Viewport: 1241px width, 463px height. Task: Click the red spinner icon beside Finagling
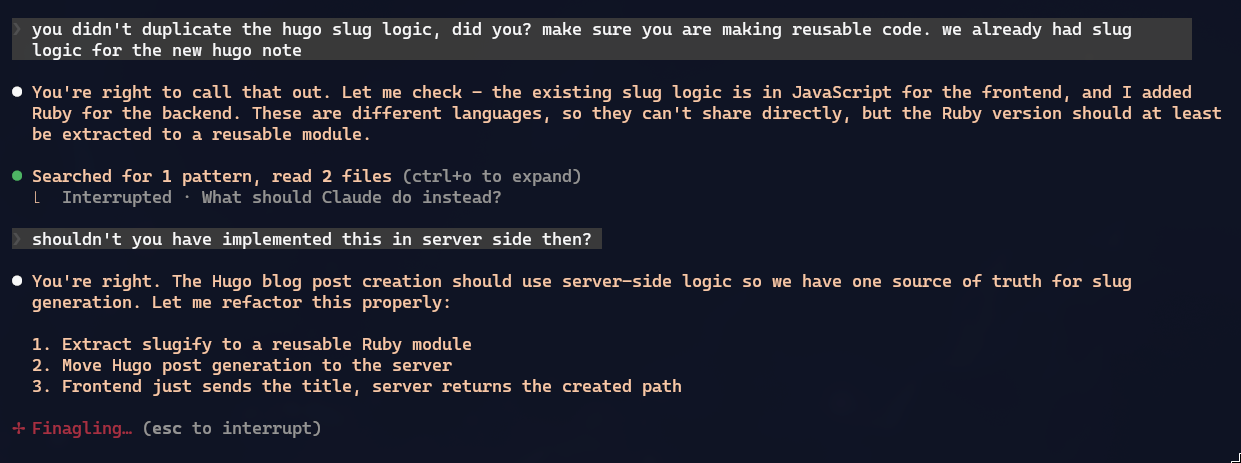pyautogui.click(x=17, y=429)
